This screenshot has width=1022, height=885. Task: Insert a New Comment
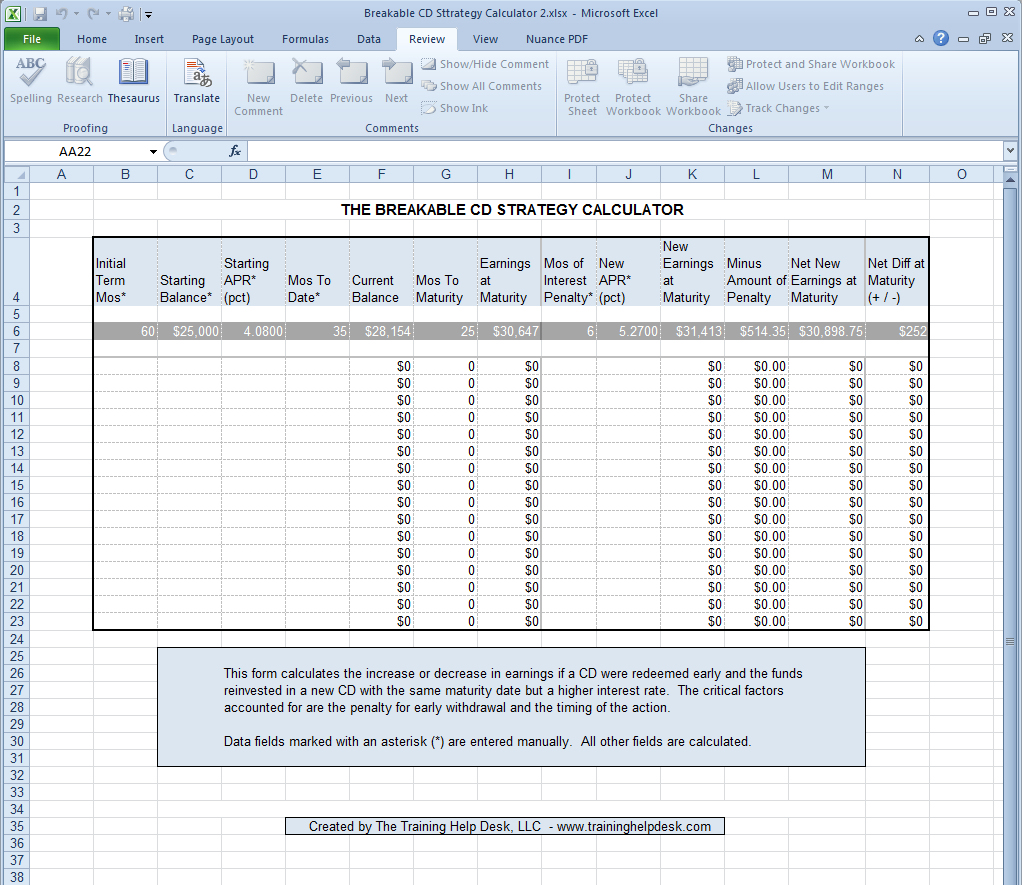coord(259,87)
